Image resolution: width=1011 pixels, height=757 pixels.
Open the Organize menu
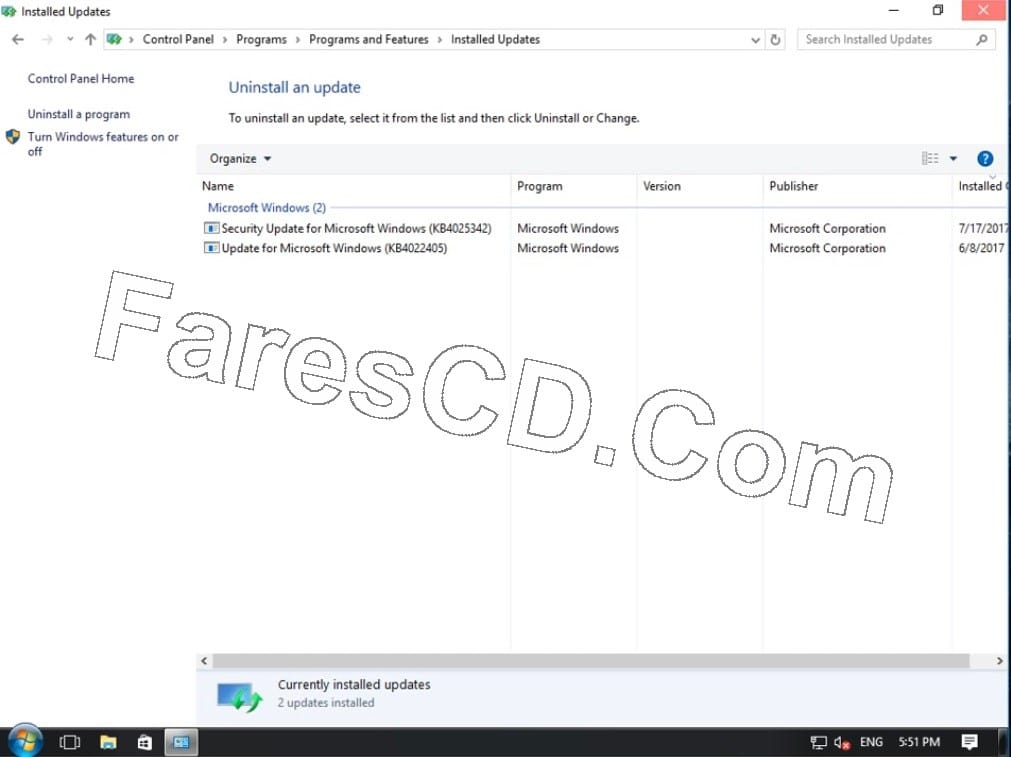click(x=240, y=159)
